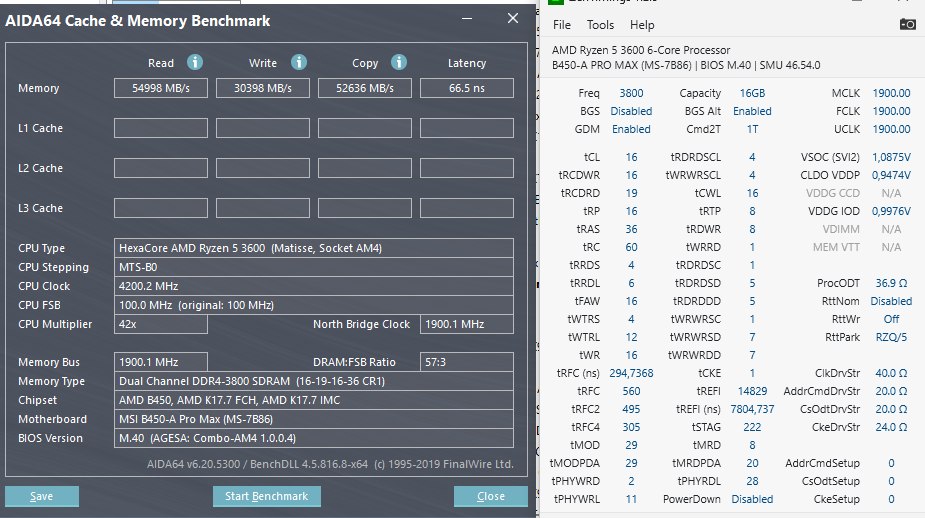Click PowerDown value Disabled
The height and width of the screenshot is (518, 925).
point(752,499)
